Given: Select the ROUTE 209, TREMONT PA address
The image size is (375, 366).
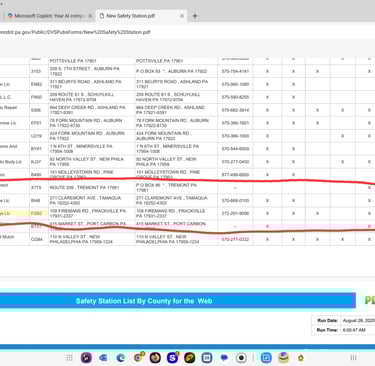Looking at the screenshot, I should (84, 188).
